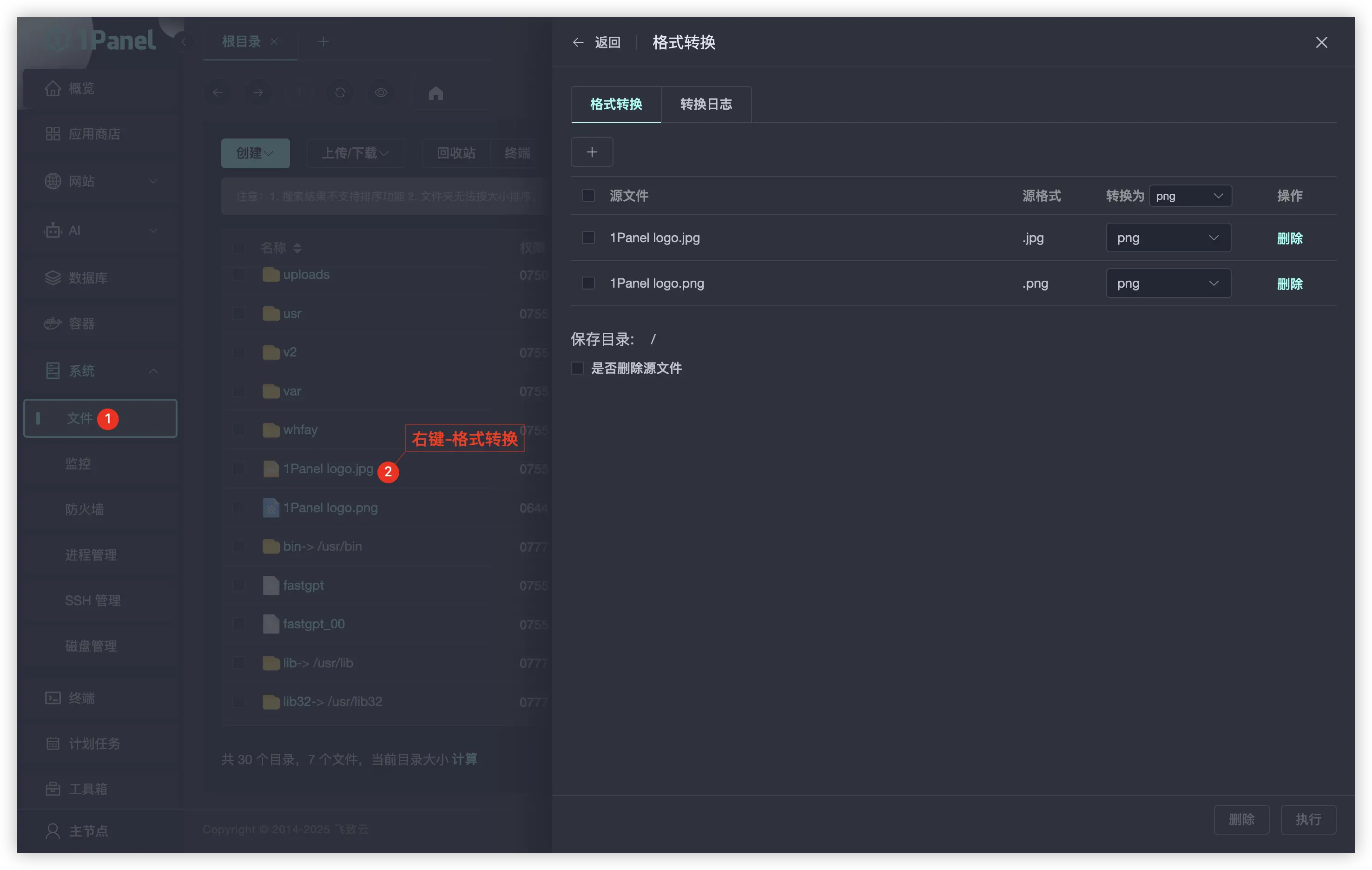
Task: Click the home icon in file toolbar
Action: [x=435, y=92]
